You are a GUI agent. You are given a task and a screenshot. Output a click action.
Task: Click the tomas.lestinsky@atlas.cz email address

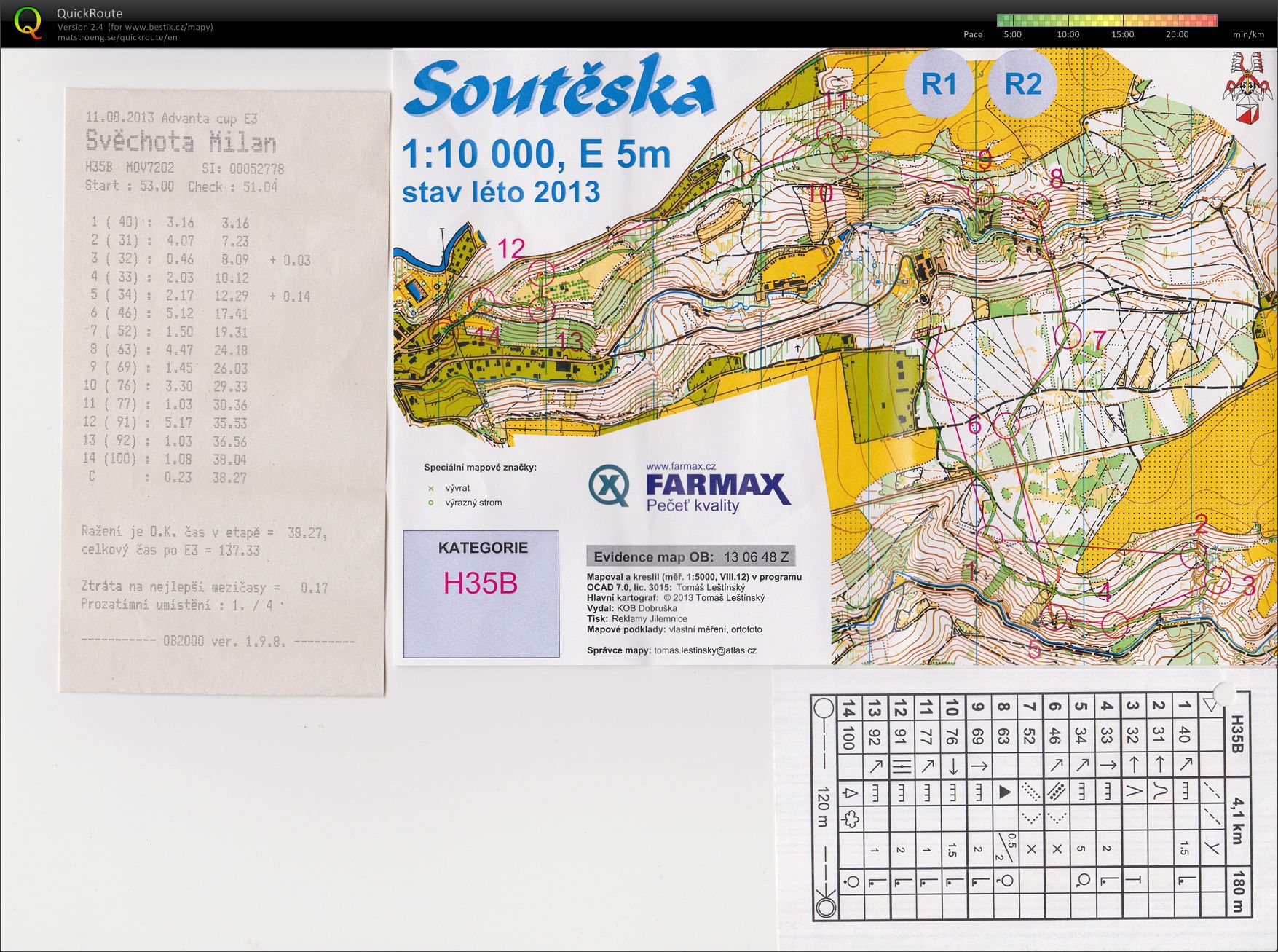coord(705,650)
